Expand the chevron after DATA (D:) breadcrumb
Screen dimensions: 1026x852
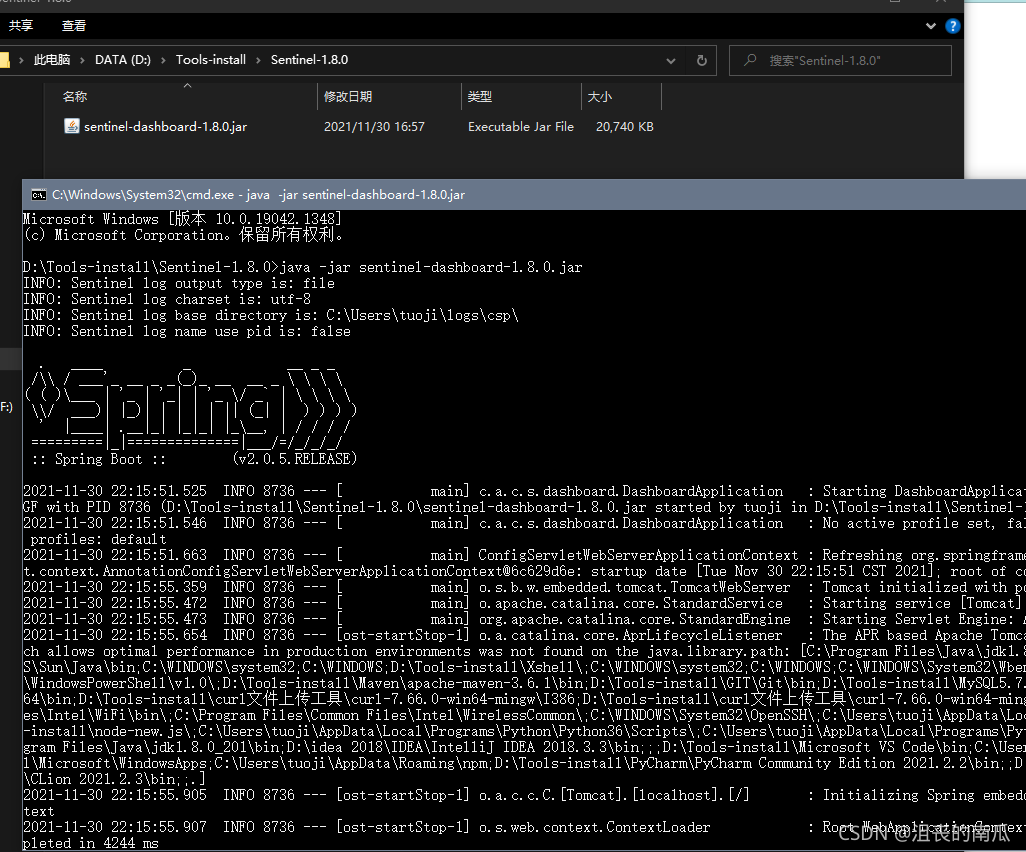point(163,60)
